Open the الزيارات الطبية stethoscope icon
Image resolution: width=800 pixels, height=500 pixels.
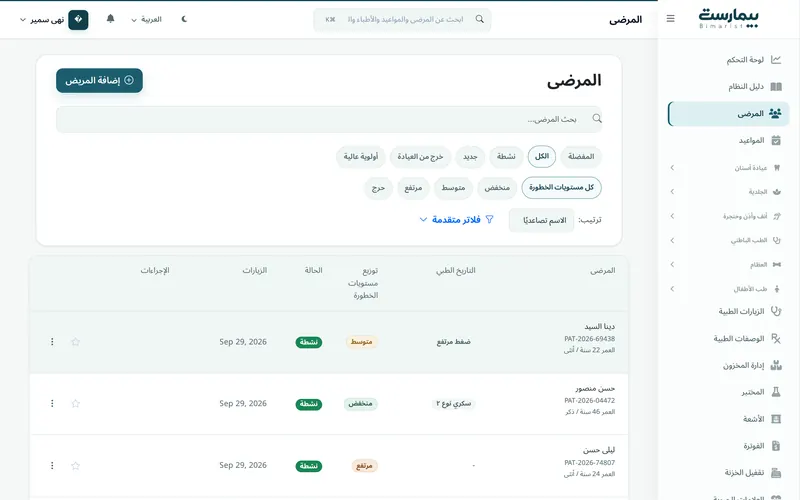click(x=776, y=311)
